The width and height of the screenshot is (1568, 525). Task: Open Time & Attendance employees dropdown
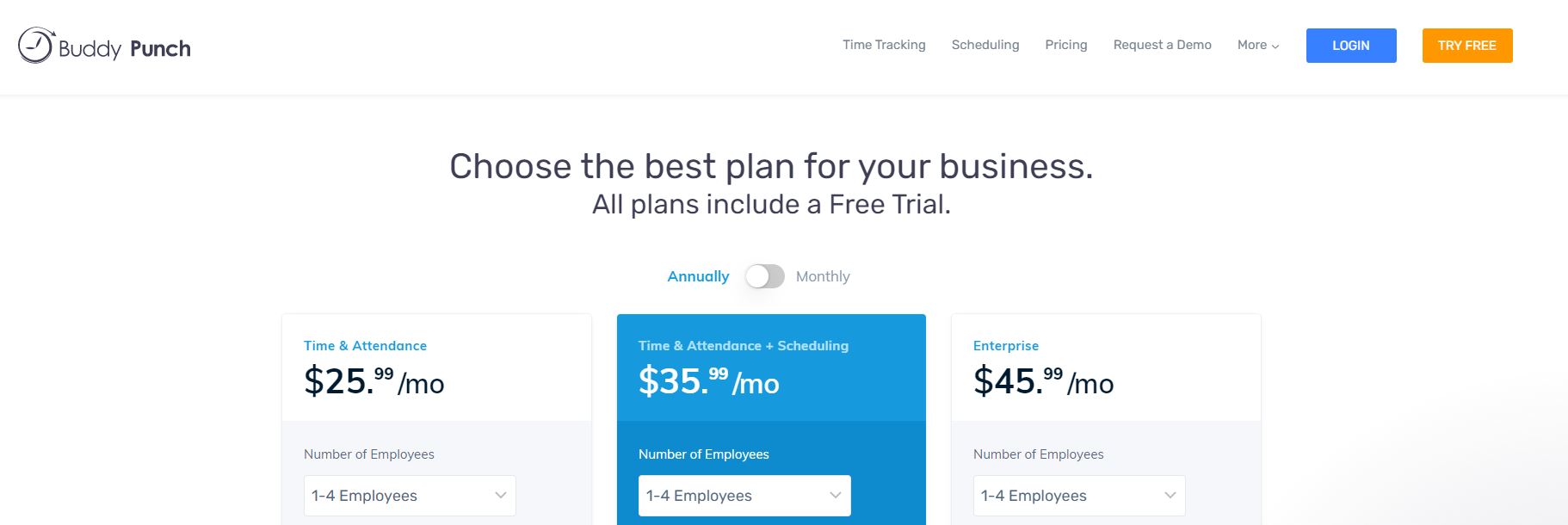[410, 496]
